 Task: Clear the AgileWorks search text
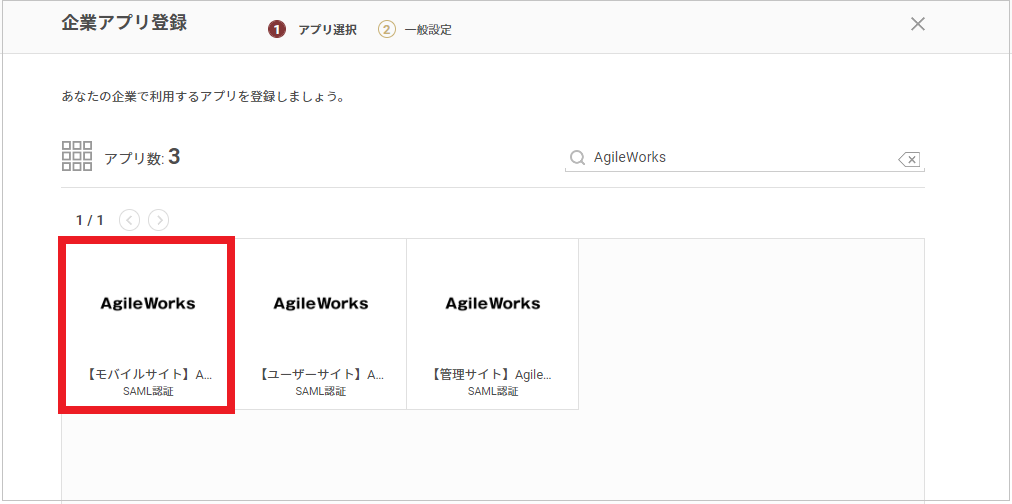click(909, 159)
